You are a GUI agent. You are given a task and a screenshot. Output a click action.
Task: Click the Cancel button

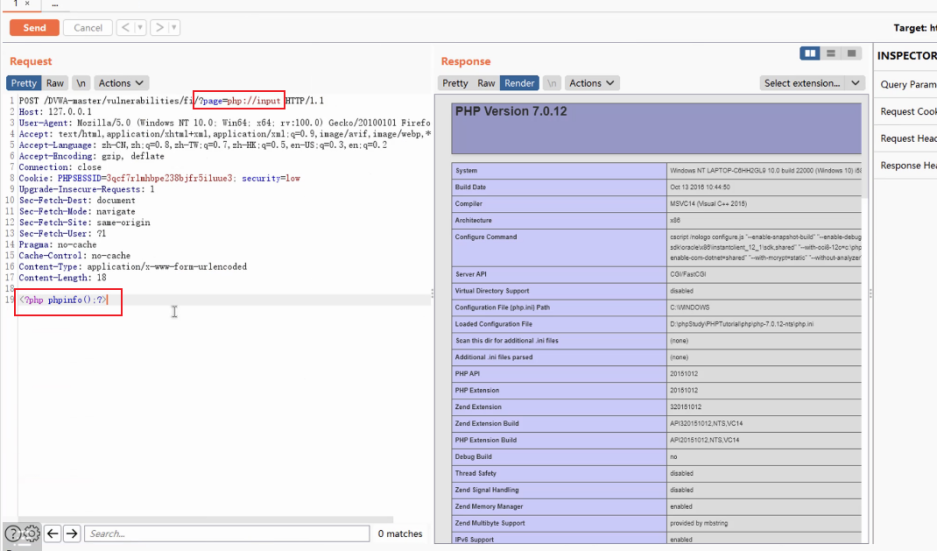tap(88, 27)
